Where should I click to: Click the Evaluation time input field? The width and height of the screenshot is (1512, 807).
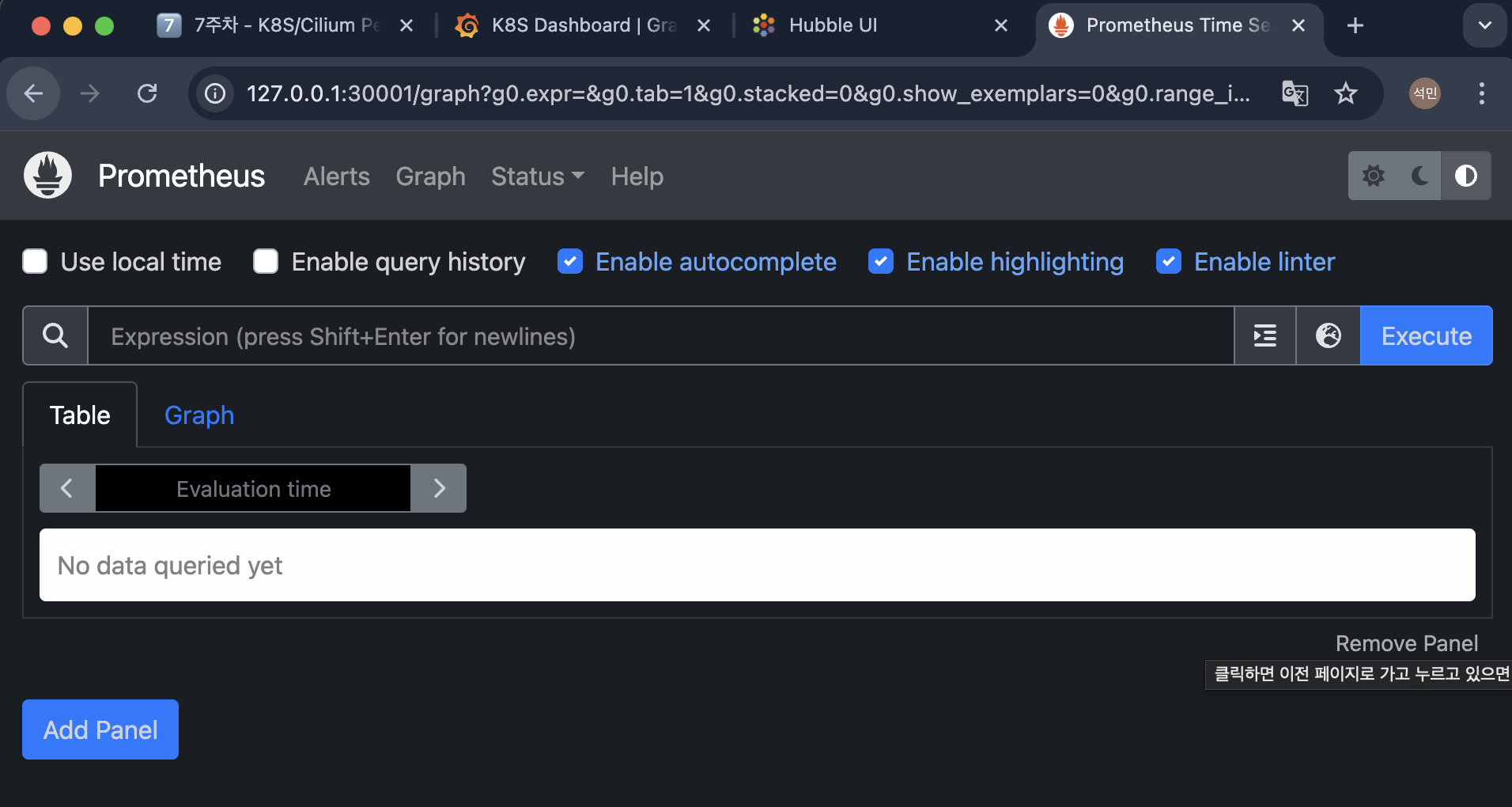pyautogui.click(x=253, y=488)
